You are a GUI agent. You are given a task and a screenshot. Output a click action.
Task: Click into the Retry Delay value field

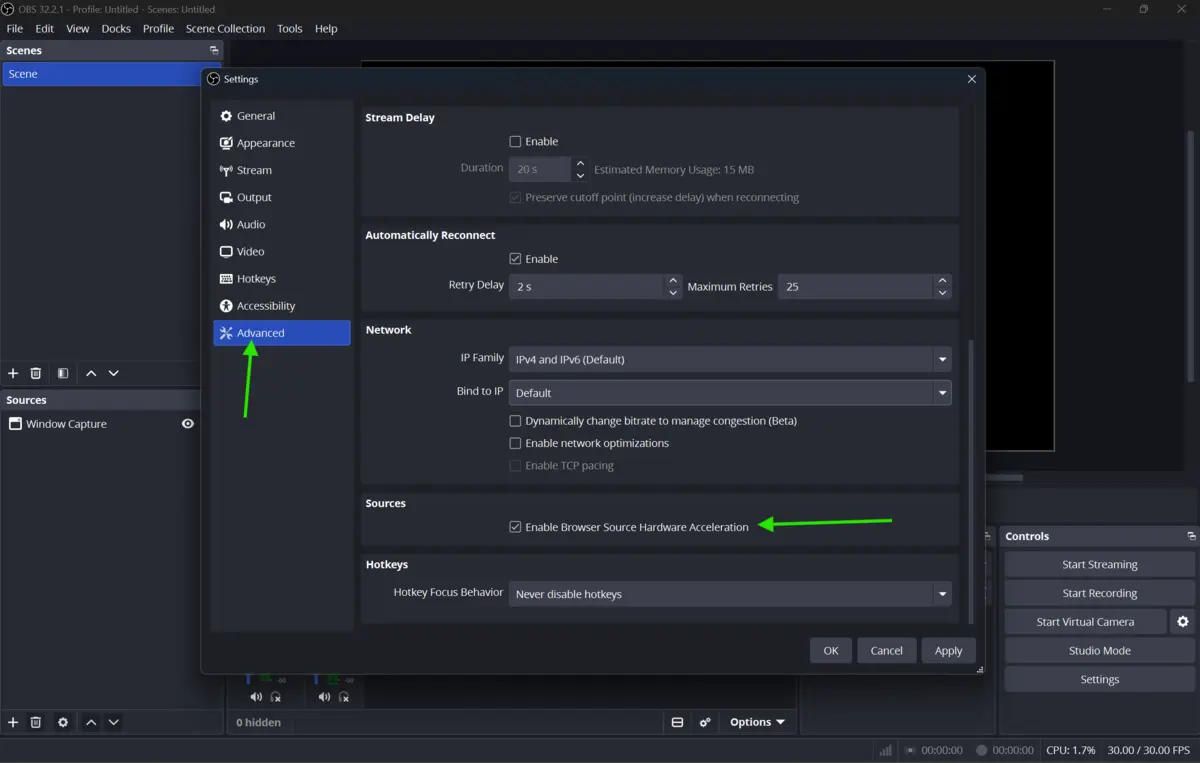[587, 287]
